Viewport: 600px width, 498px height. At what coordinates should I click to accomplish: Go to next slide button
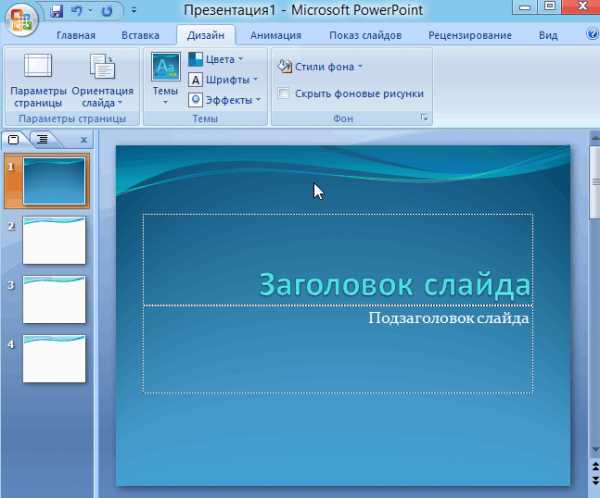coord(595,480)
